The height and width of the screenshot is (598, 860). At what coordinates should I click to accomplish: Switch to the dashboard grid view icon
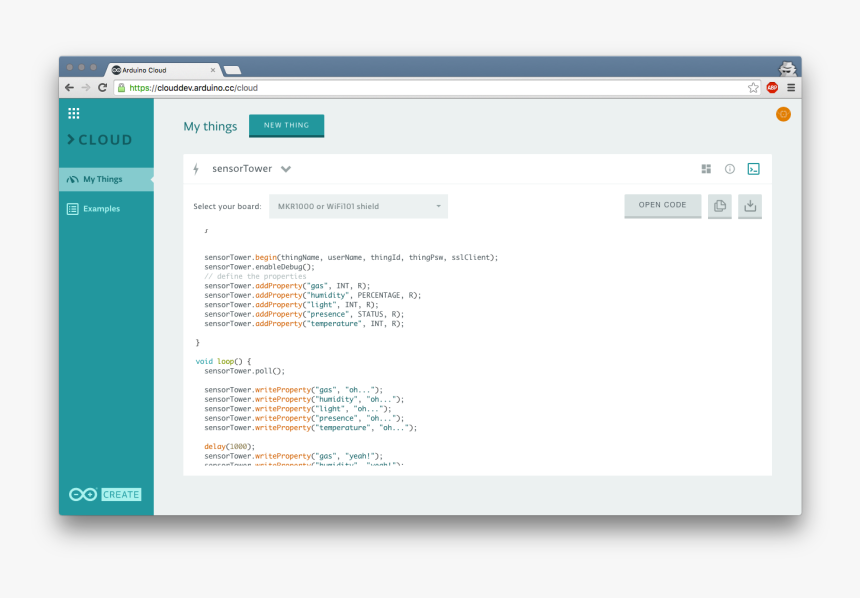tap(706, 169)
